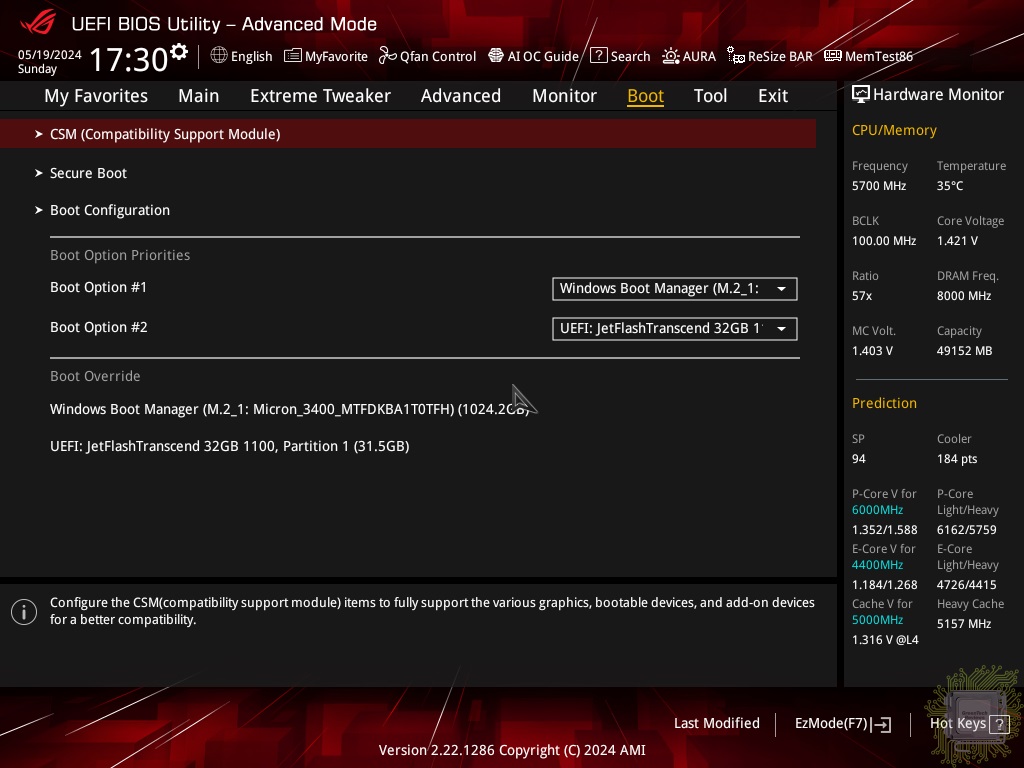Open the Search tool
This screenshot has height=768, width=1024.
[x=620, y=56]
